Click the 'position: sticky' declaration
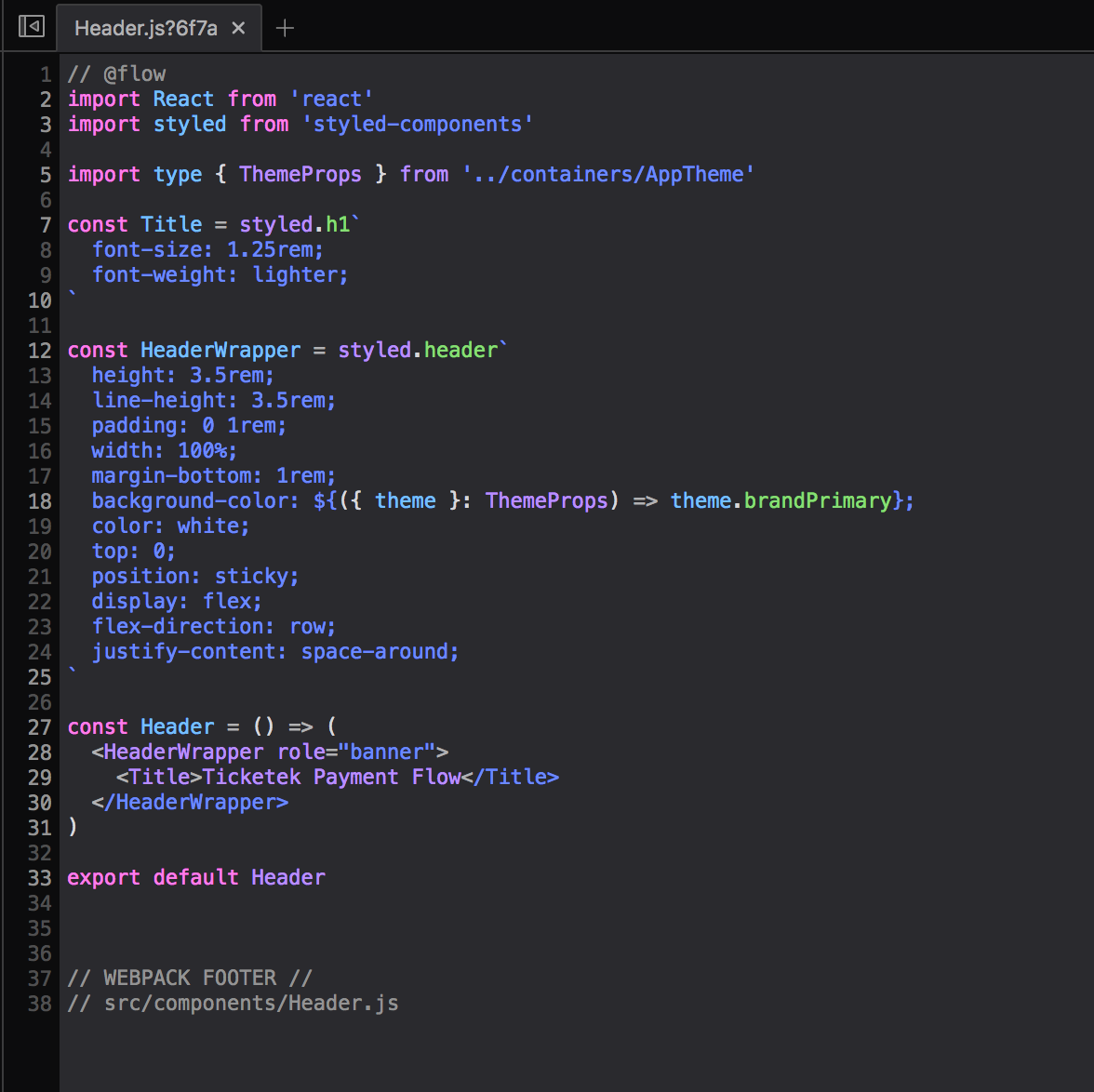Viewport: 1094px width, 1092px height. tap(194, 576)
